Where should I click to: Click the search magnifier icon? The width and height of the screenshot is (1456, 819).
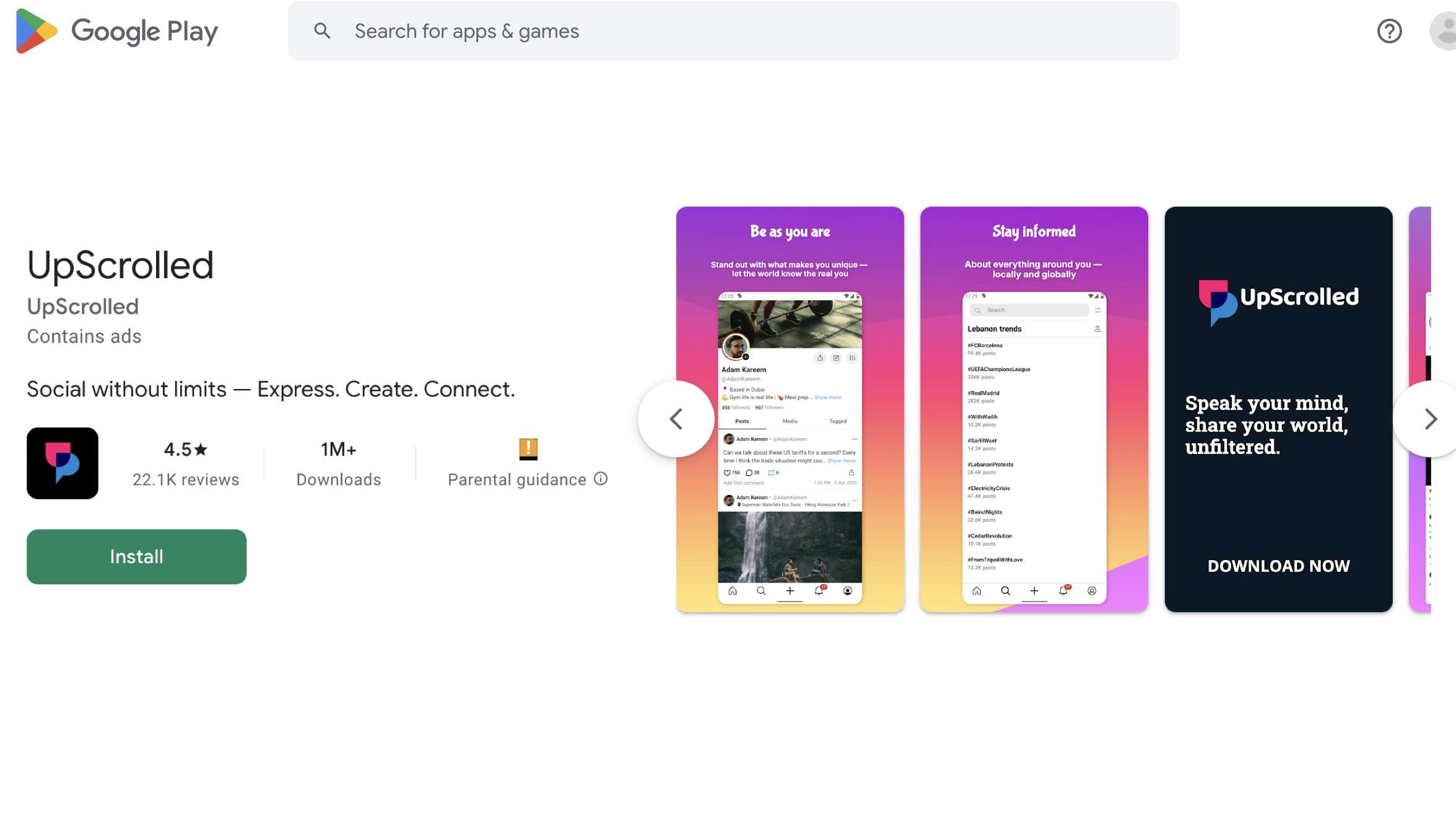point(323,30)
